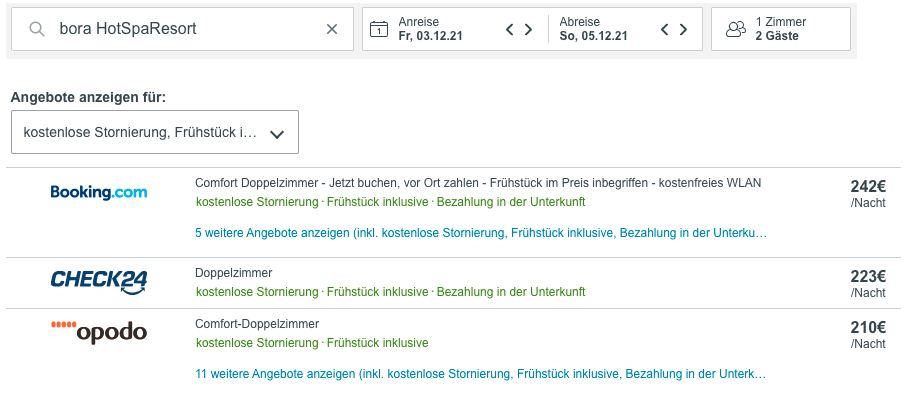Click opodo green cancellation conditions text
This screenshot has width=907, height=402.
click(x=312, y=343)
